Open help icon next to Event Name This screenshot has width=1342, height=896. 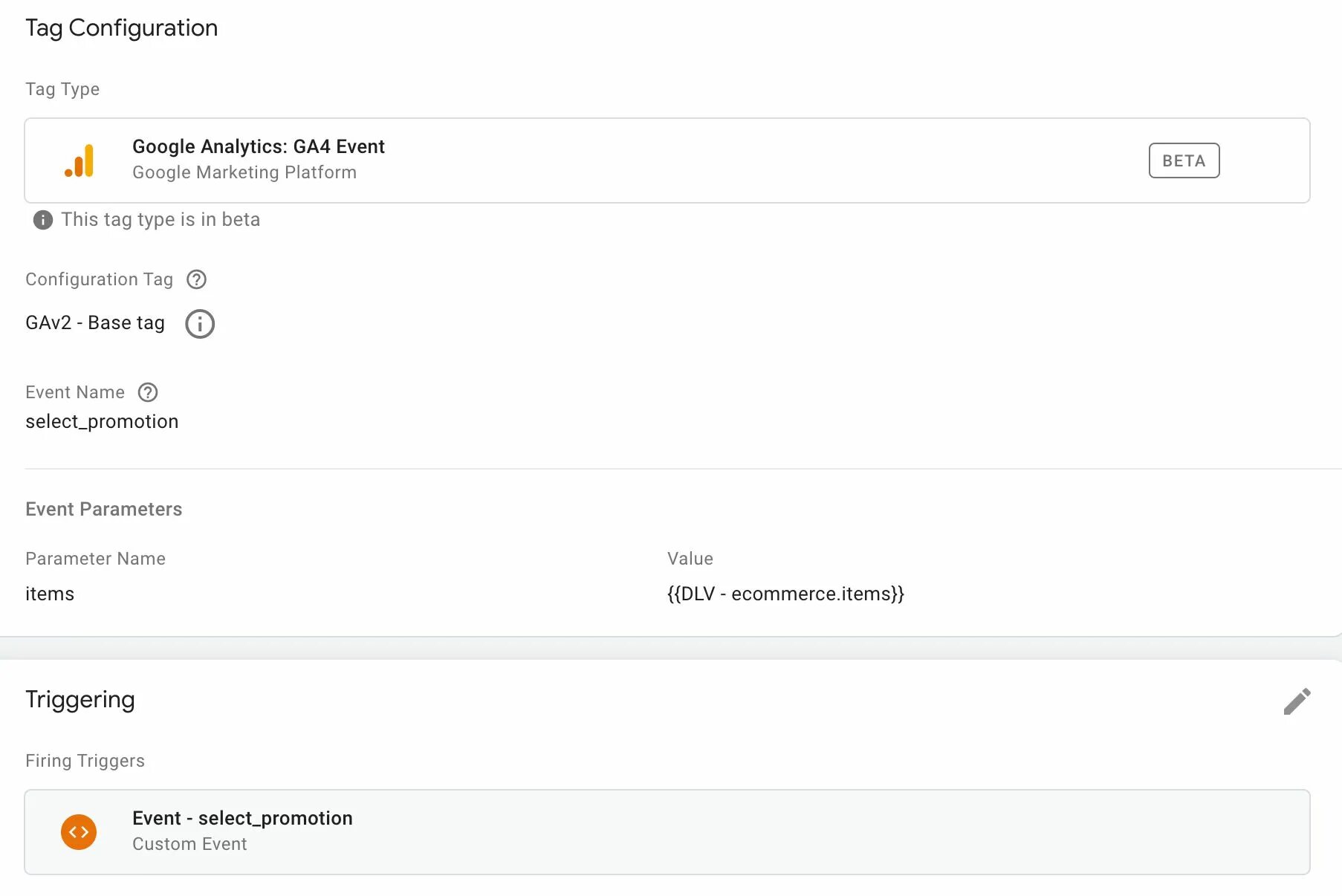[x=148, y=392]
